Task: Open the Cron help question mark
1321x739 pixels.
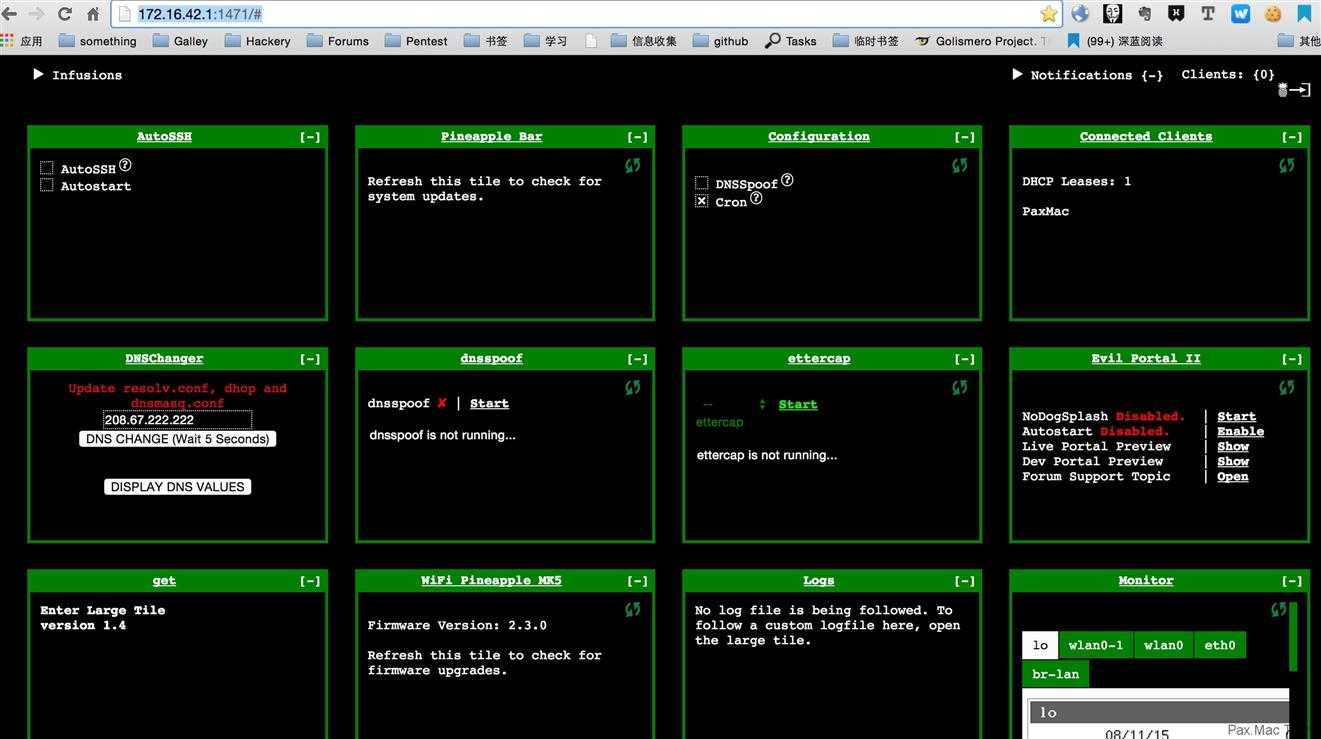Action: coord(756,198)
